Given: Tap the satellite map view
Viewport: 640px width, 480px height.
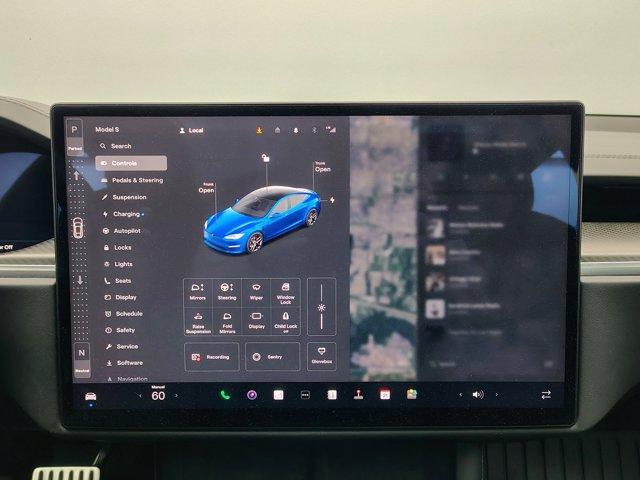Looking at the screenshot, I should tap(384, 249).
